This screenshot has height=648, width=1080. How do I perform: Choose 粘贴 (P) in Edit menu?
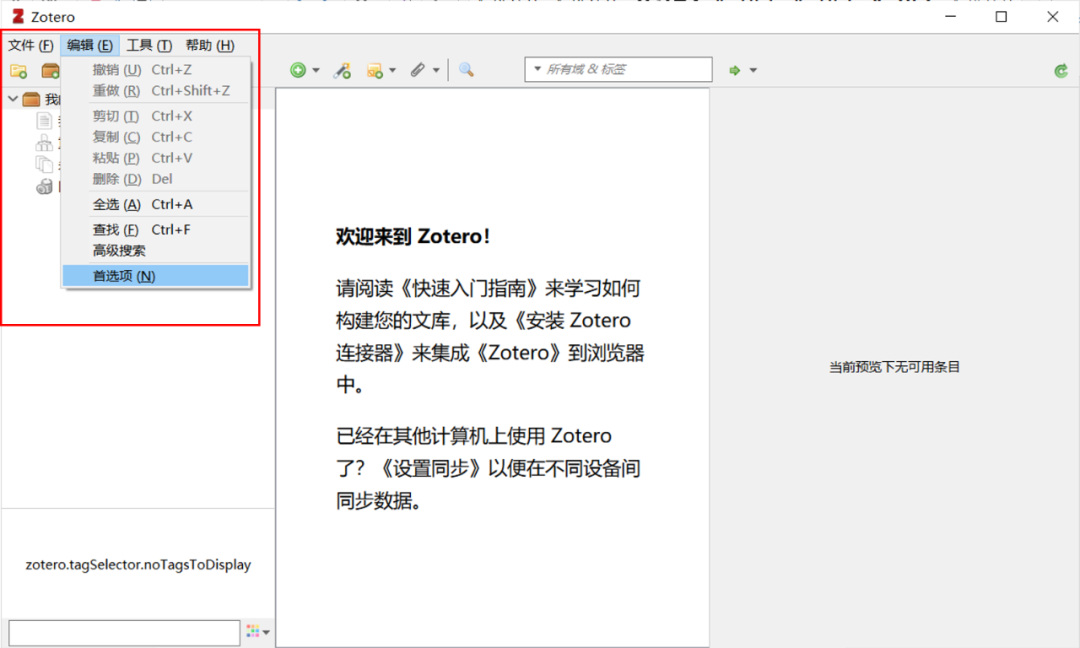[x=156, y=158]
